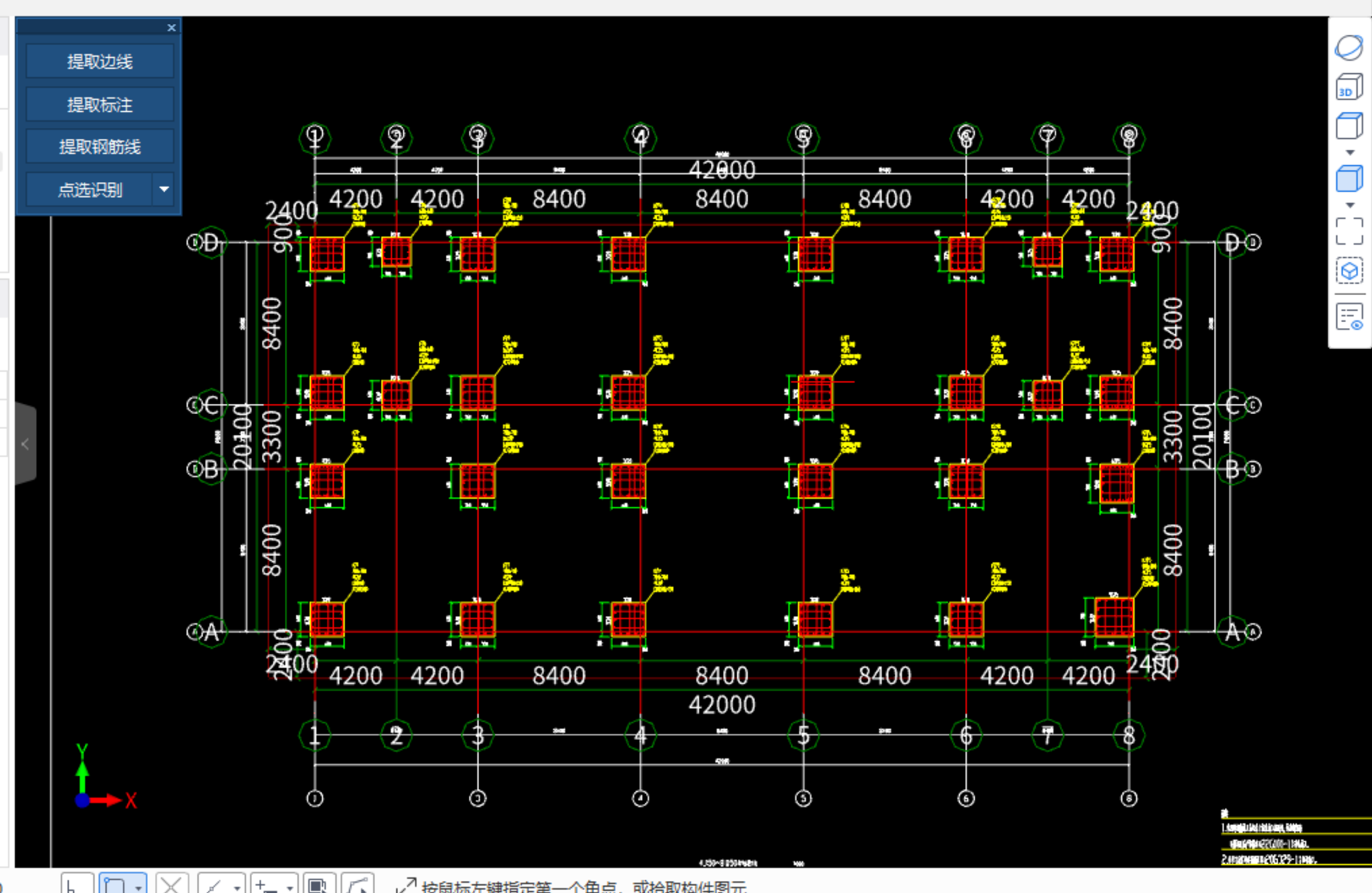Click the dashed-box local 3D cube icon
Image resolution: width=1372 pixels, height=893 pixels.
pos(1349,271)
